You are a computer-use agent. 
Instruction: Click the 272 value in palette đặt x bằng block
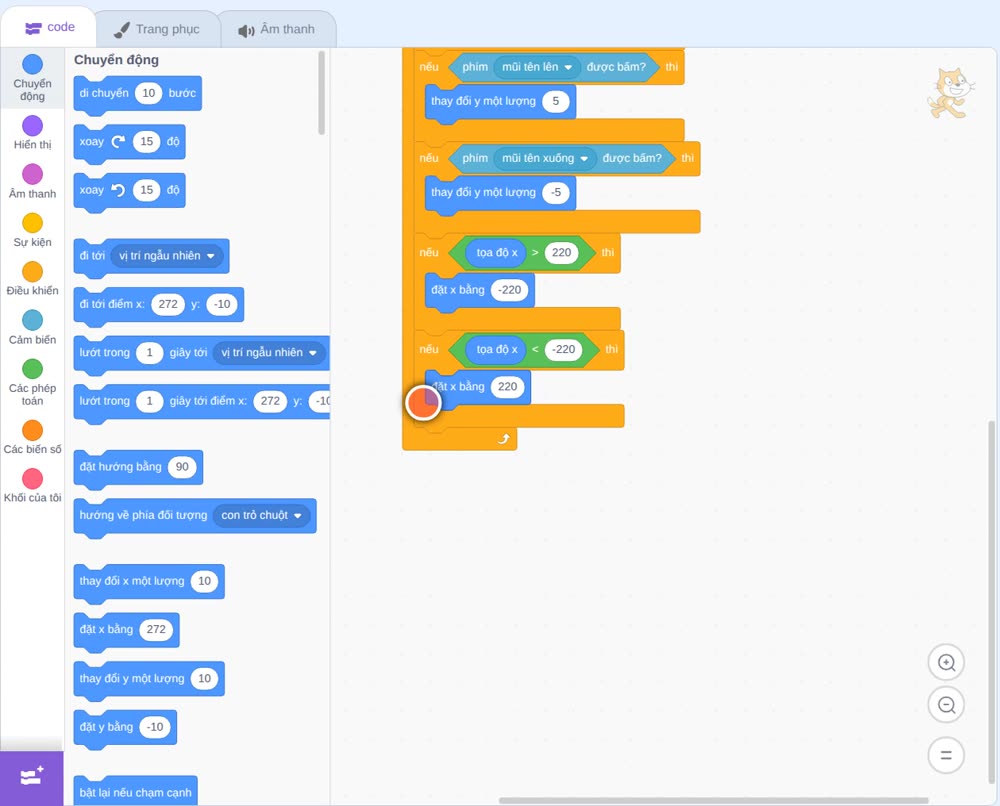pos(156,630)
